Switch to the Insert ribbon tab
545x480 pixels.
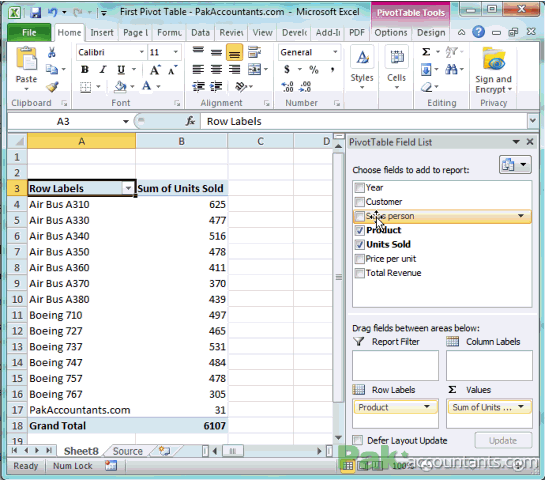tap(102, 33)
